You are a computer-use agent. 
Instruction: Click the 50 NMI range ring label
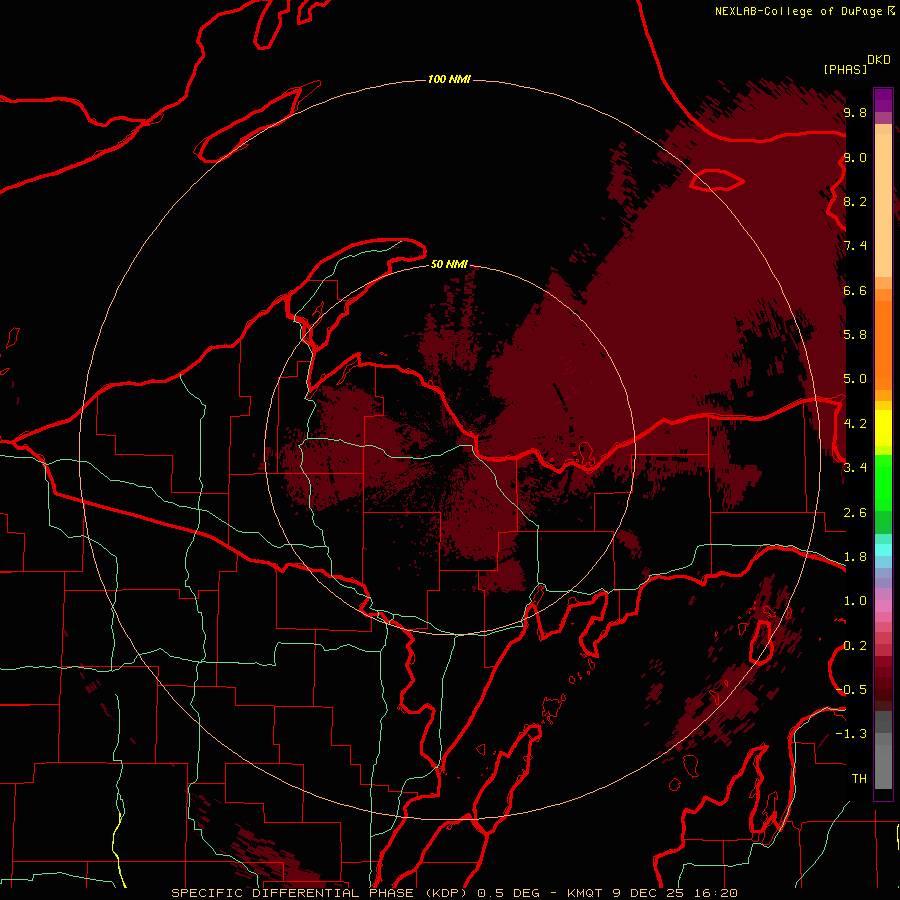(449, 264)
